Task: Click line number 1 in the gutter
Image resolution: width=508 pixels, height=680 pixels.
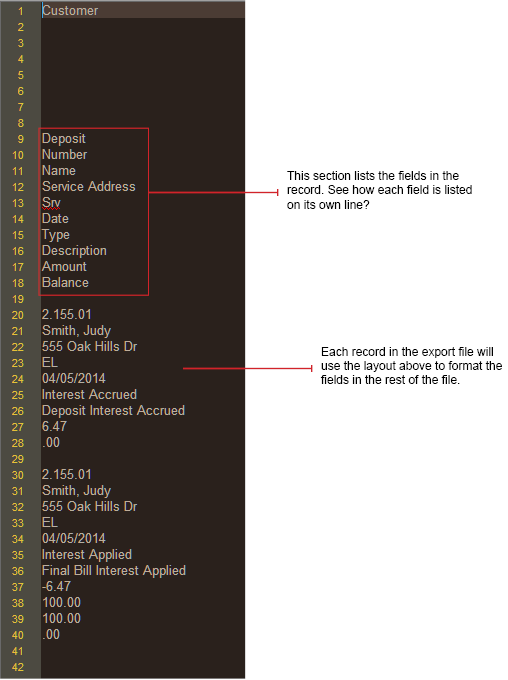Action: point(20,11)
